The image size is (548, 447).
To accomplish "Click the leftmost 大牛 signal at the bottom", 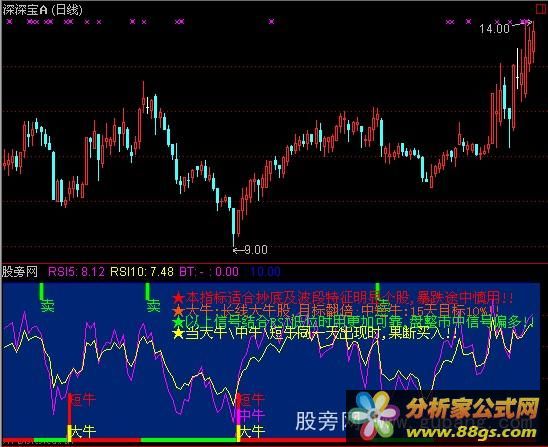I will (83, 432).
